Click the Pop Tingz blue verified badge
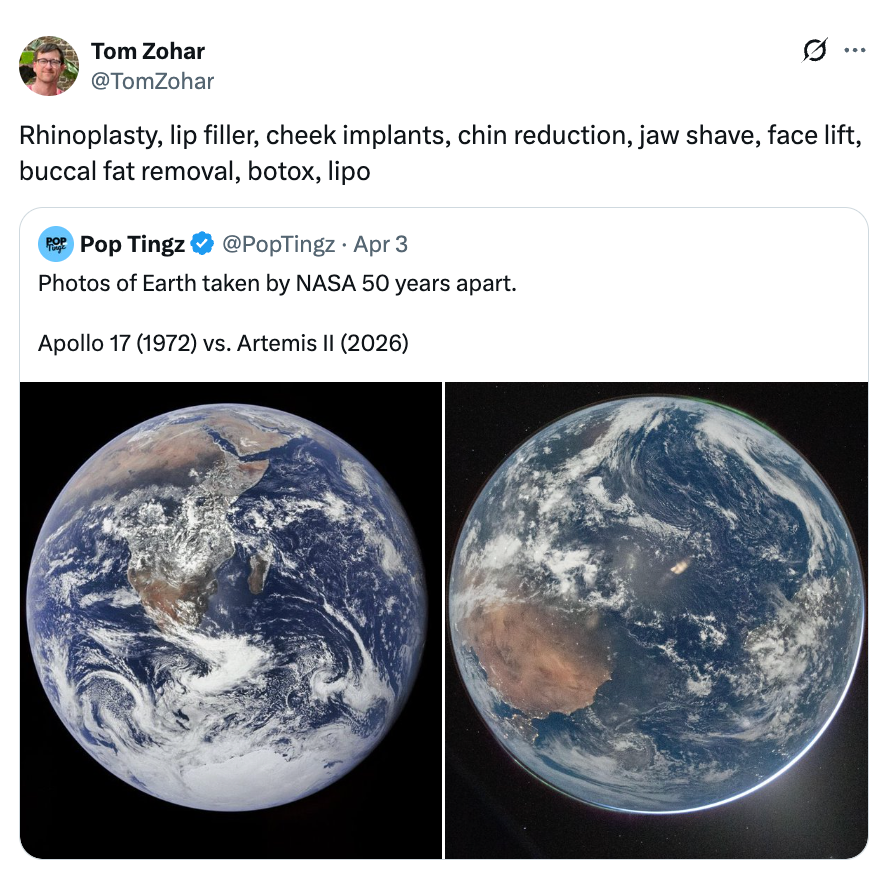This screenshot has height=872, width=880. coord(203,243)
